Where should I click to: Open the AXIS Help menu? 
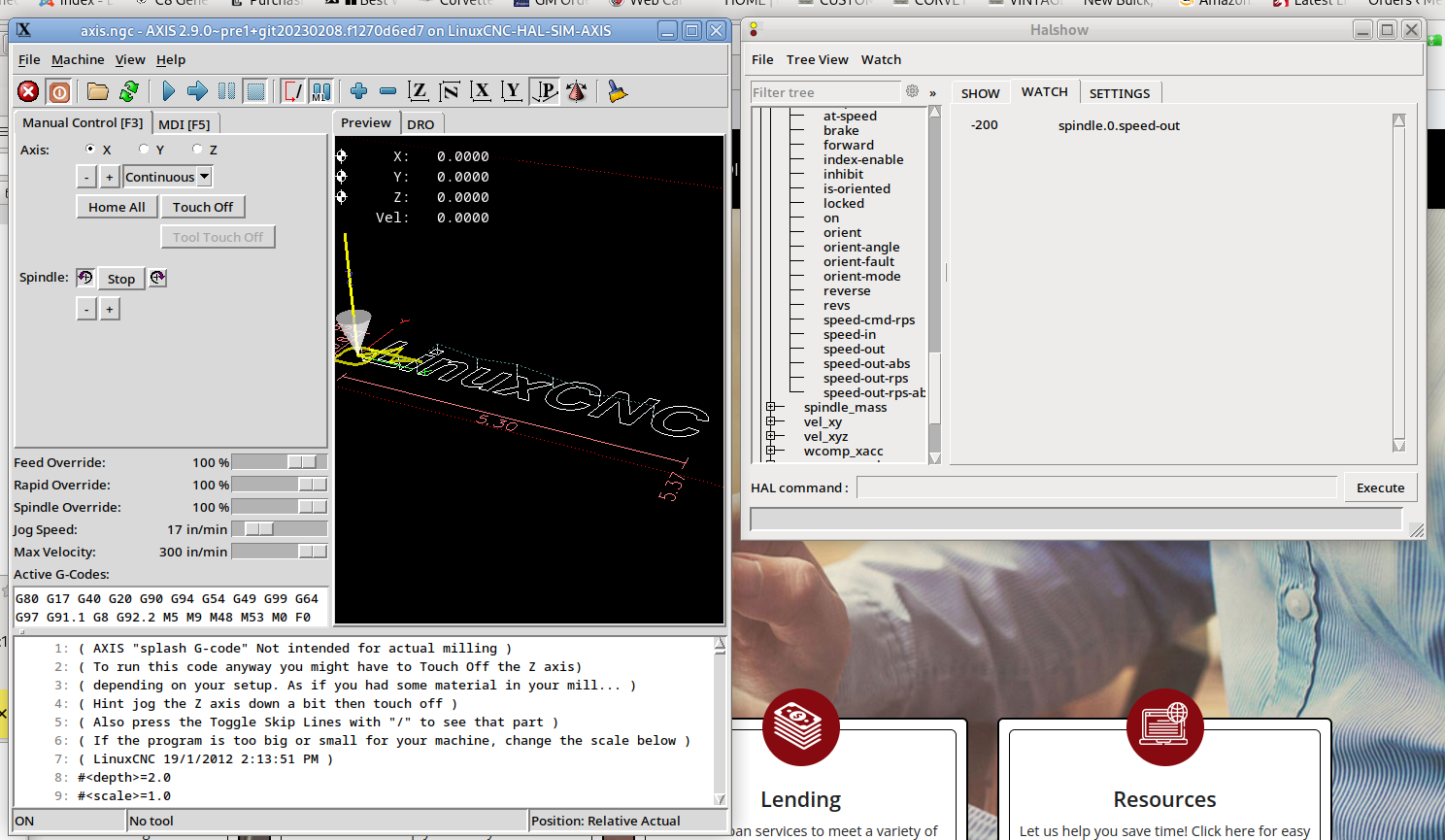171,60
